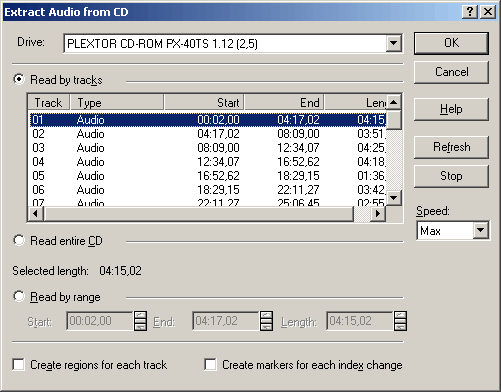Click the OK button
This screenshot has width=501, height=392.
pyautogui.click(x=451, y=43)
